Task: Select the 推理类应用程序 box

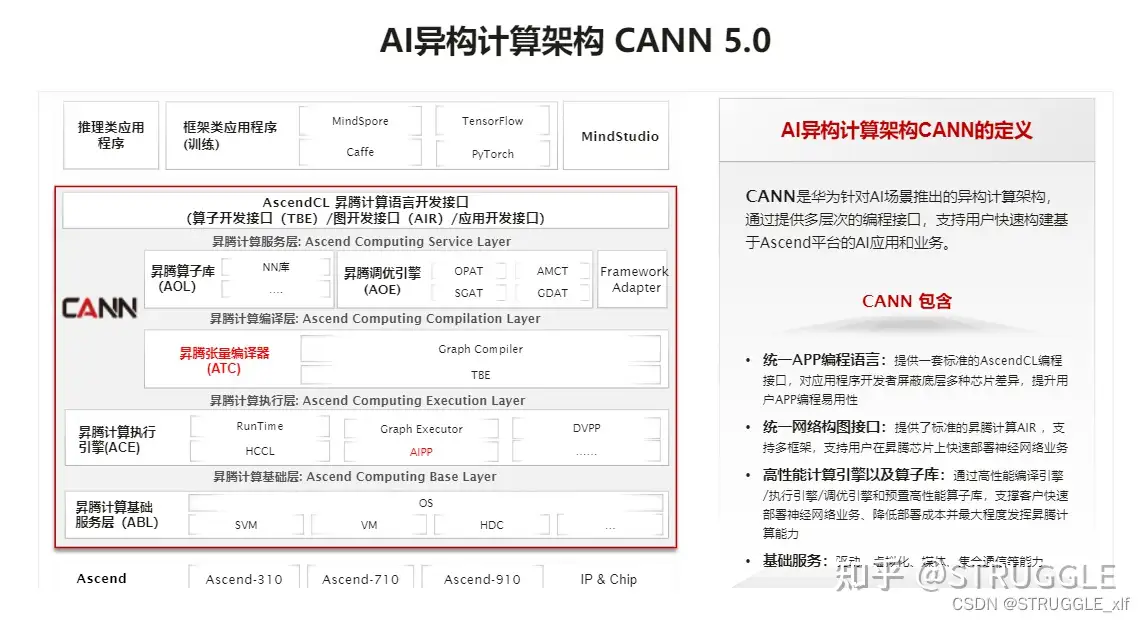Action: (111, 136)
